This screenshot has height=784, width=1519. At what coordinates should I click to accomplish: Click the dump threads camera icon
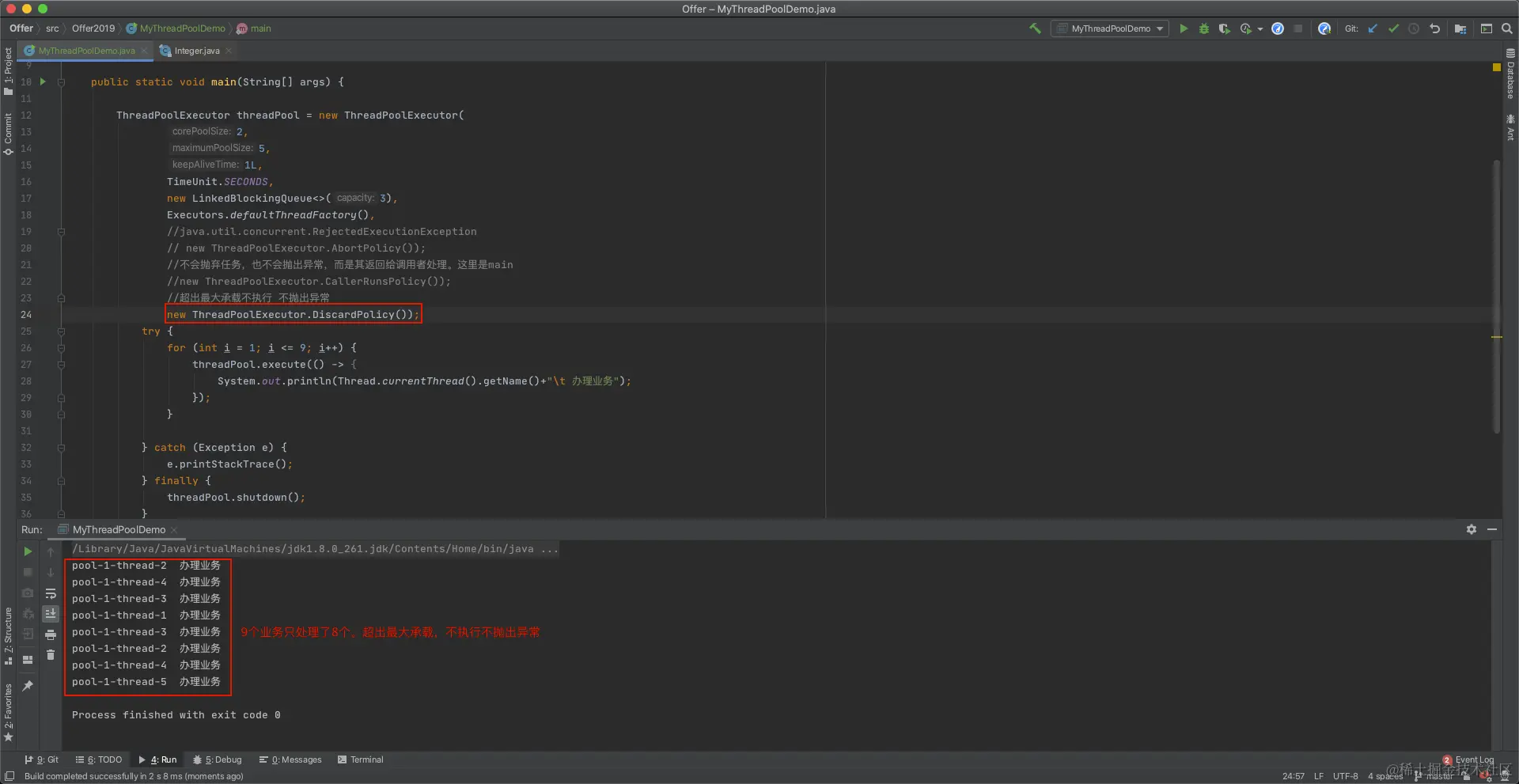28,593
